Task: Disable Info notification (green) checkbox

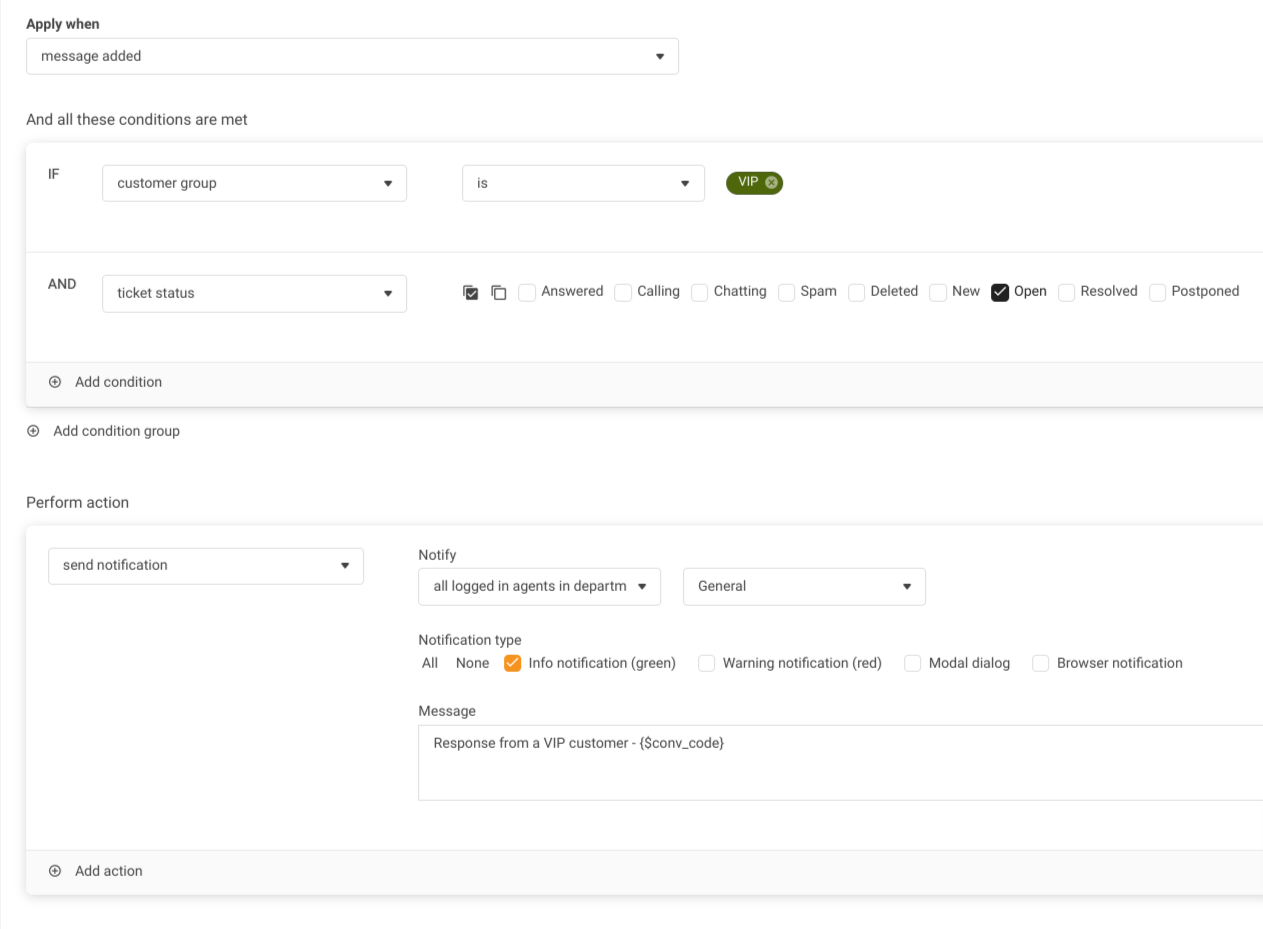Action: point(513,663)
